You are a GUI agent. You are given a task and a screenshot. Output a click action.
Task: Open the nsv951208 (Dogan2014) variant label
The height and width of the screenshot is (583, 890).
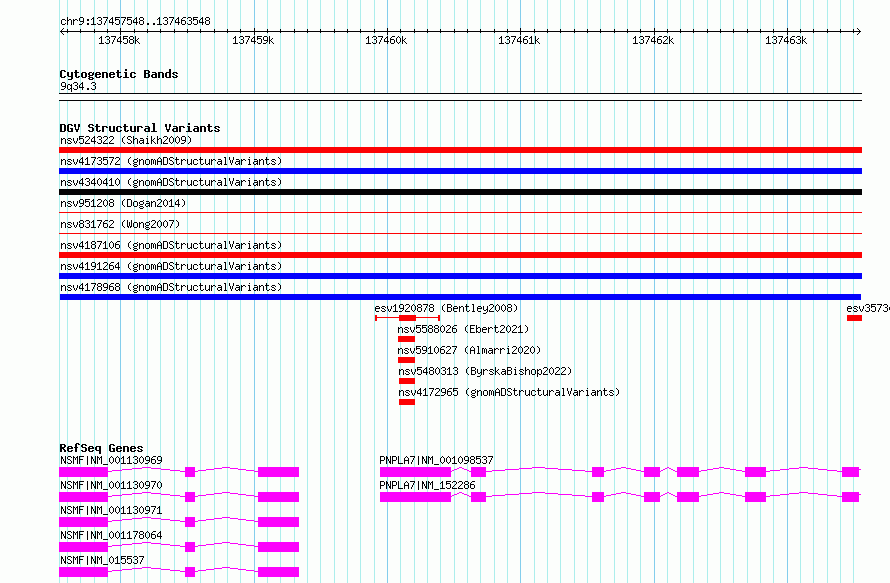123,203
